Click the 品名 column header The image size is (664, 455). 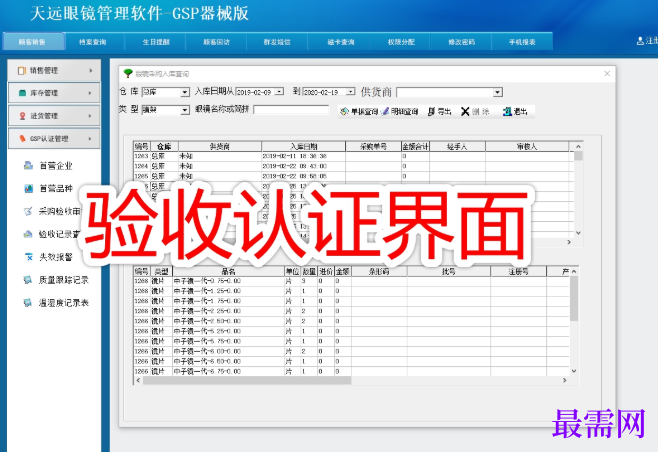click(x=229, y=272)
